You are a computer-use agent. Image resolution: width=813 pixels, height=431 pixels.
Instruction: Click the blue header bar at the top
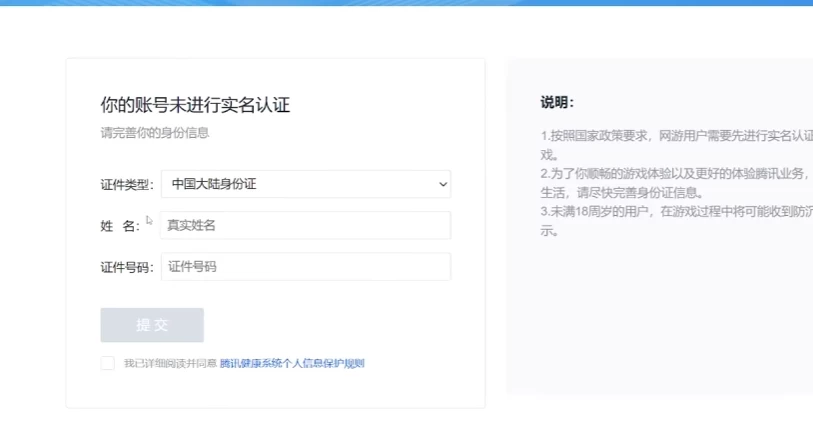406,3
